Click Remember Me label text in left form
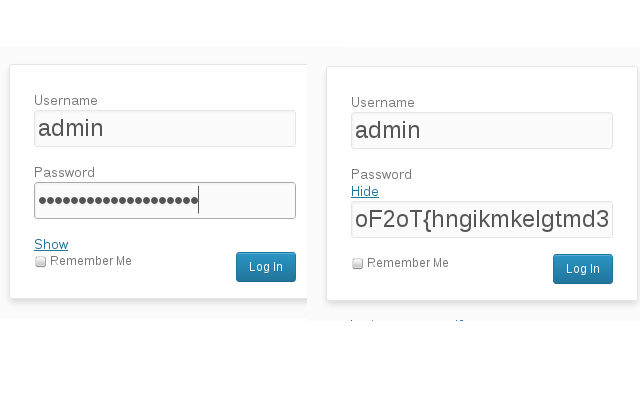Viewport: 640px width, 400px height. click(x=91, y=261)
